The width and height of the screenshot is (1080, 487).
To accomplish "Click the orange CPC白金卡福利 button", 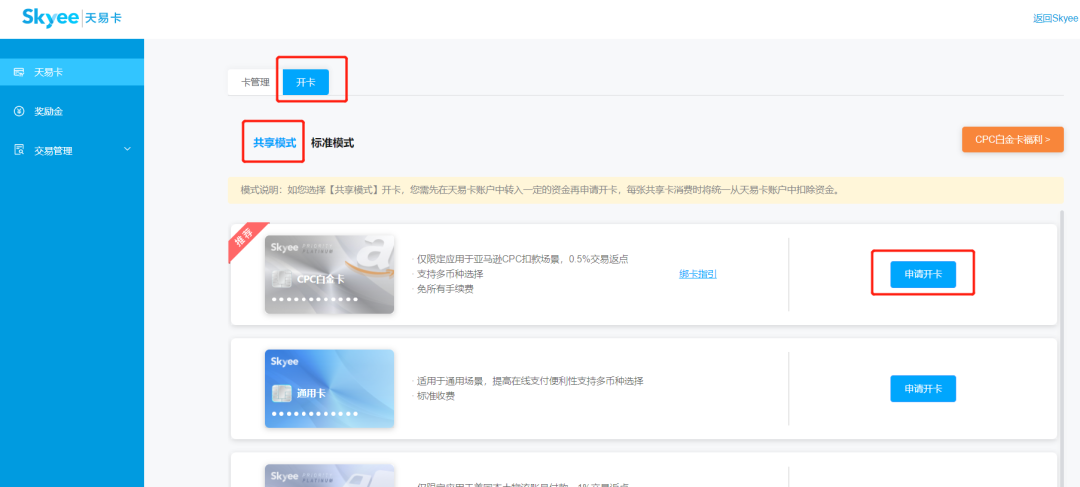I will [1012, 139].
